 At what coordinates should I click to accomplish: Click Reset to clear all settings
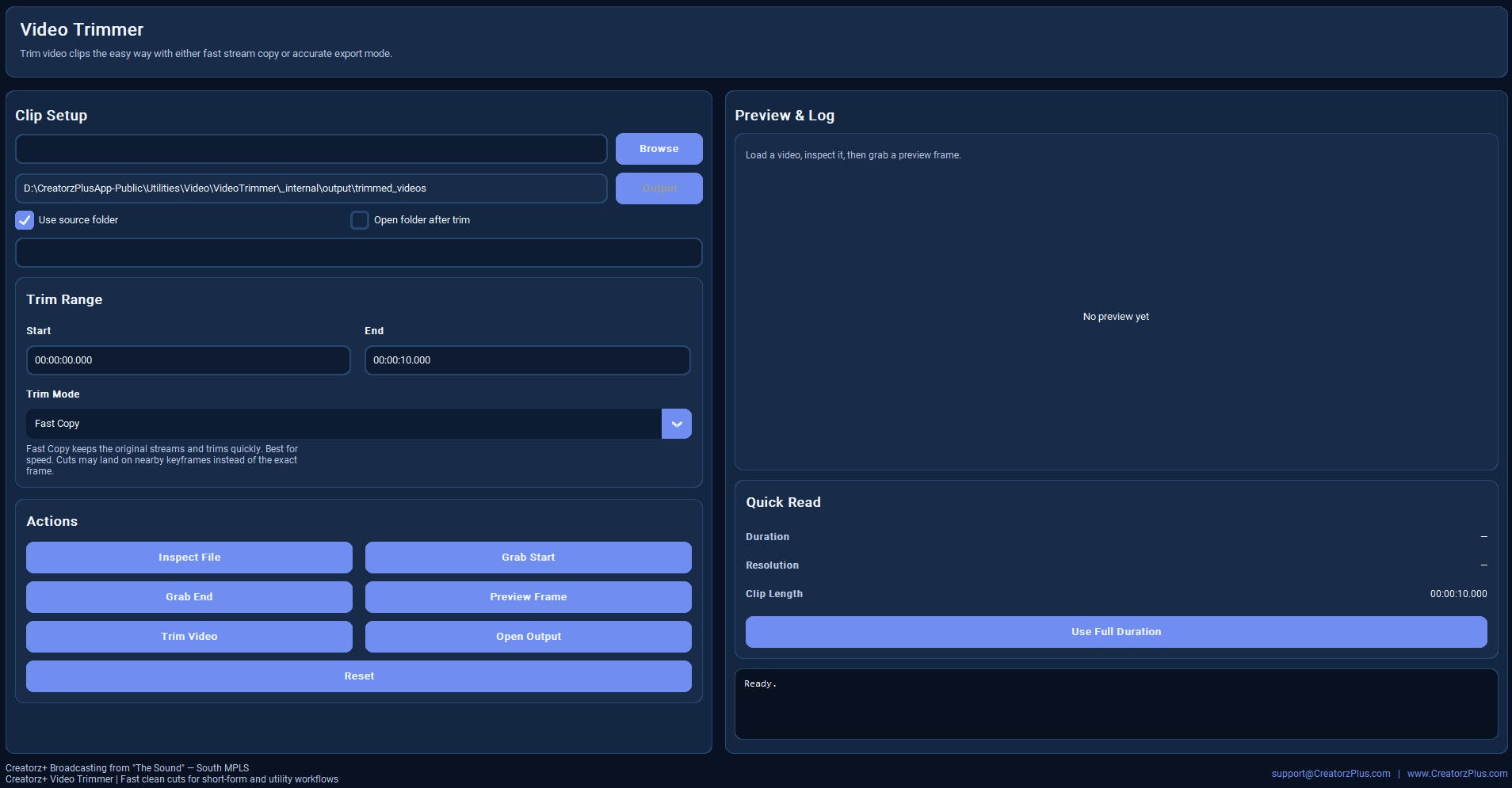[359, 676]
